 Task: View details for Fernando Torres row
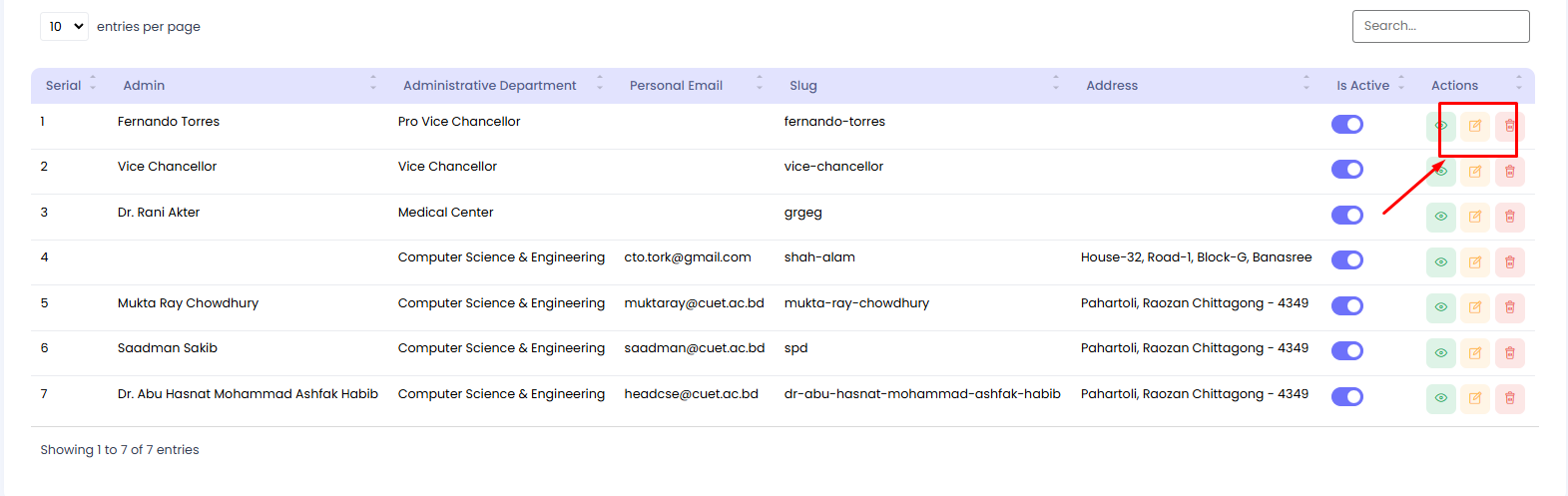1440,126
